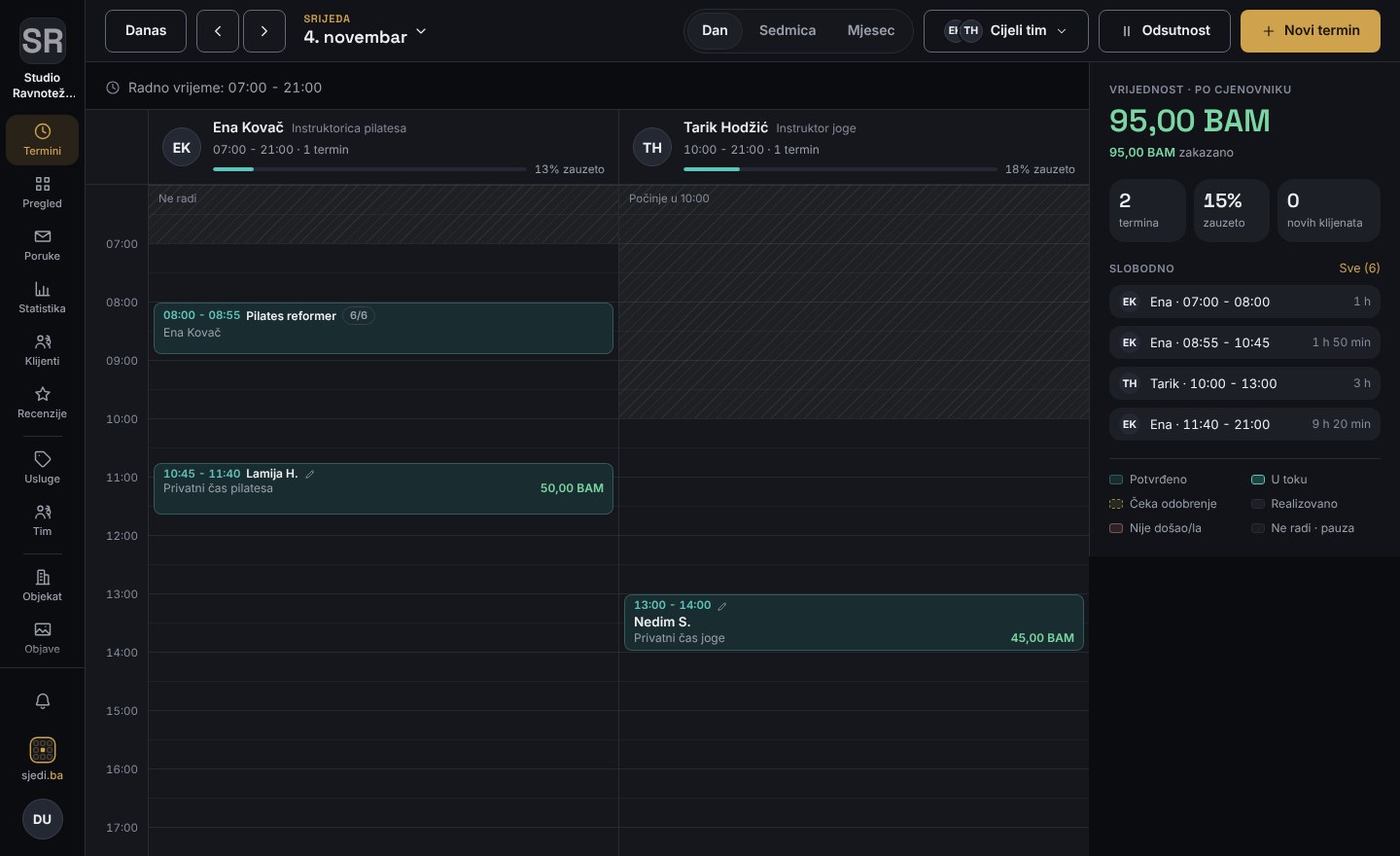The height and width of the screenshot is (856, 1400).
Task: Open Poruke messages icon
Action: [42, 236]
